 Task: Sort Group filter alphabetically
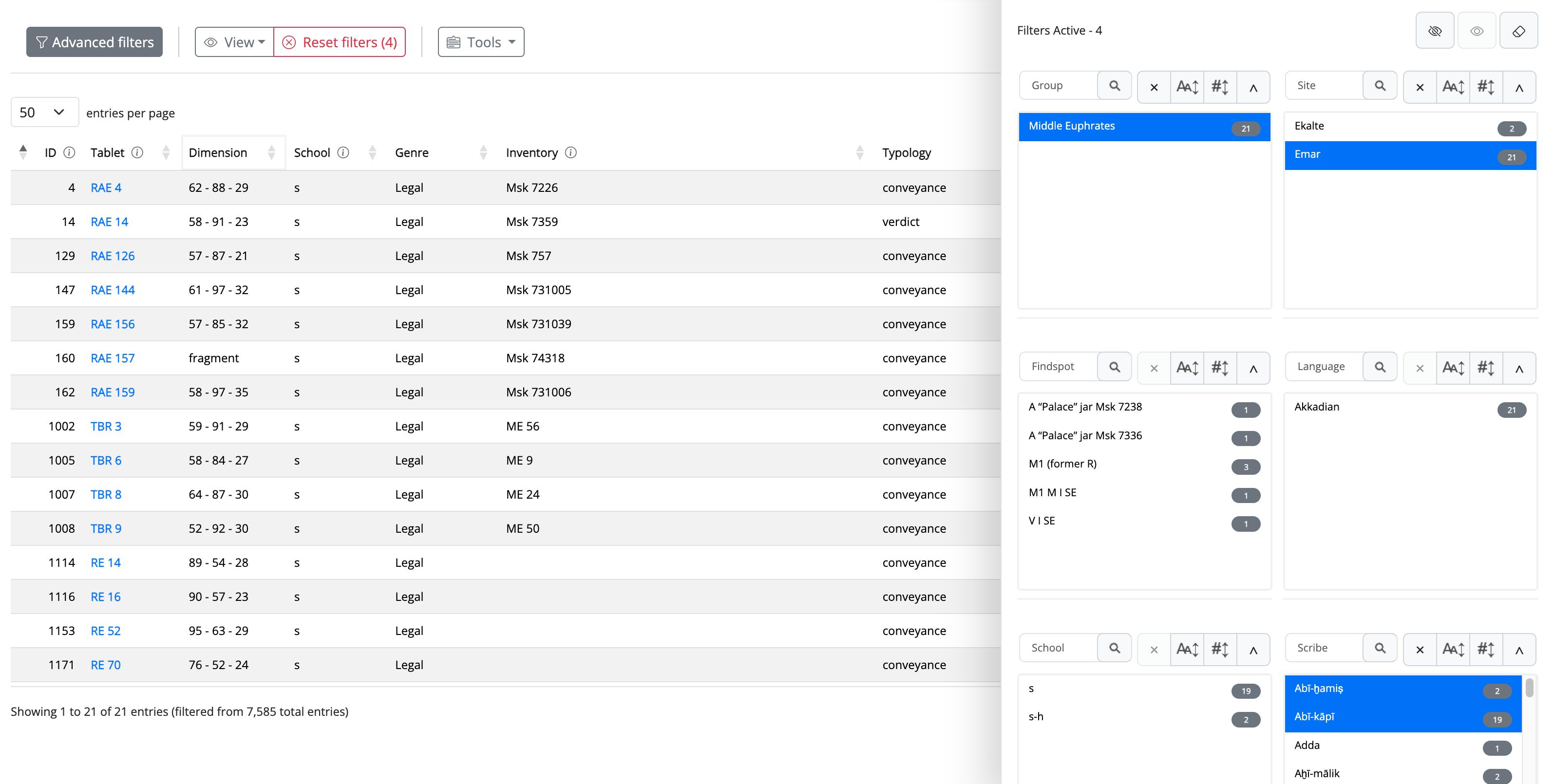pyautogui.click(x=1187, y=87)
